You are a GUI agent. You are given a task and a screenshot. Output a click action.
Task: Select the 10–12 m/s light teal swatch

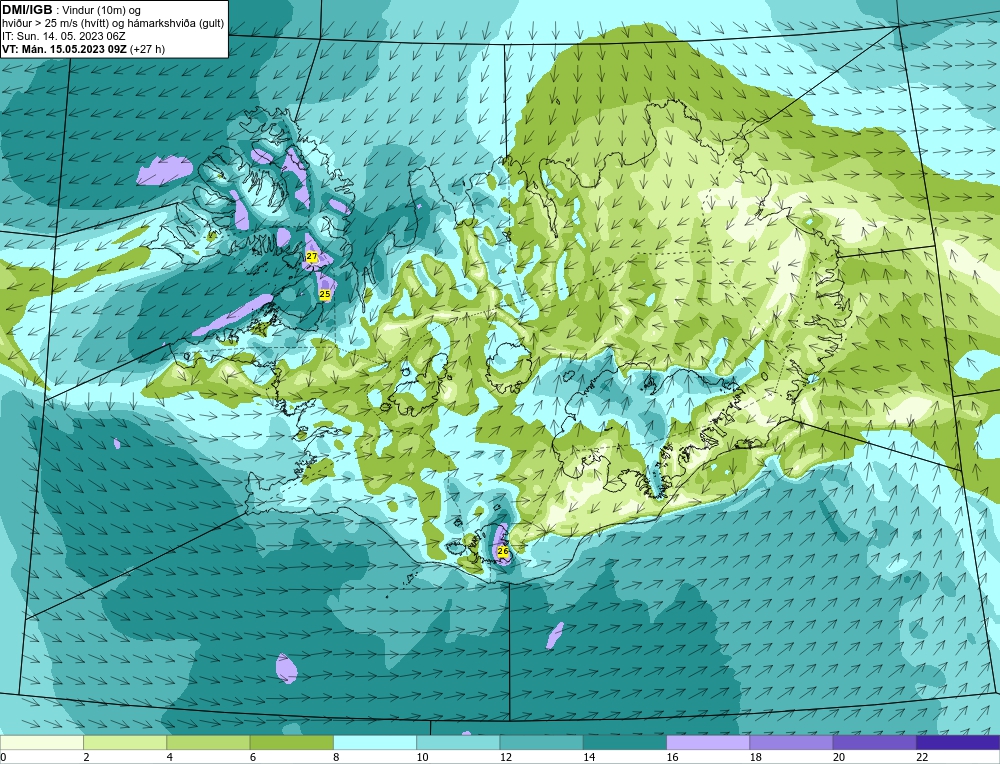[x=458, y=743]
